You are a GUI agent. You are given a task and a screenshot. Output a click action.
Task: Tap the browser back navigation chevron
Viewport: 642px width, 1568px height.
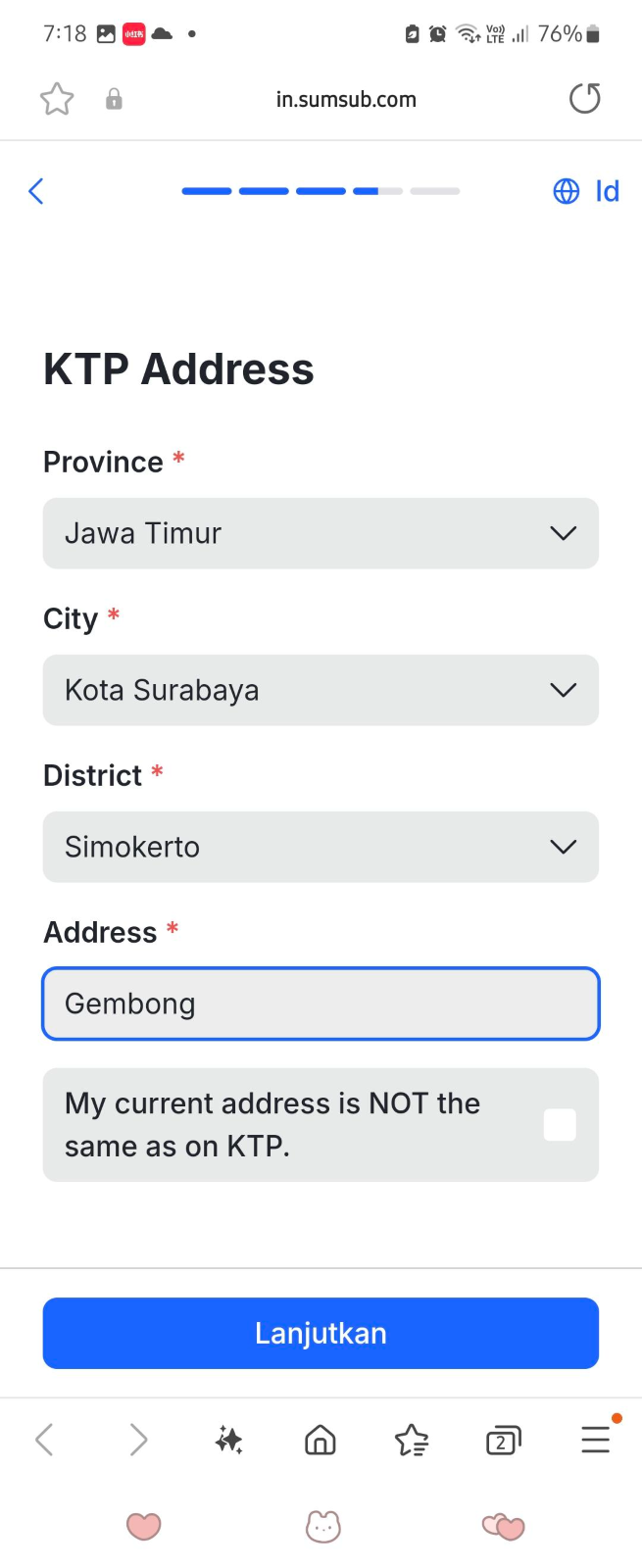tap(44, 1440)
